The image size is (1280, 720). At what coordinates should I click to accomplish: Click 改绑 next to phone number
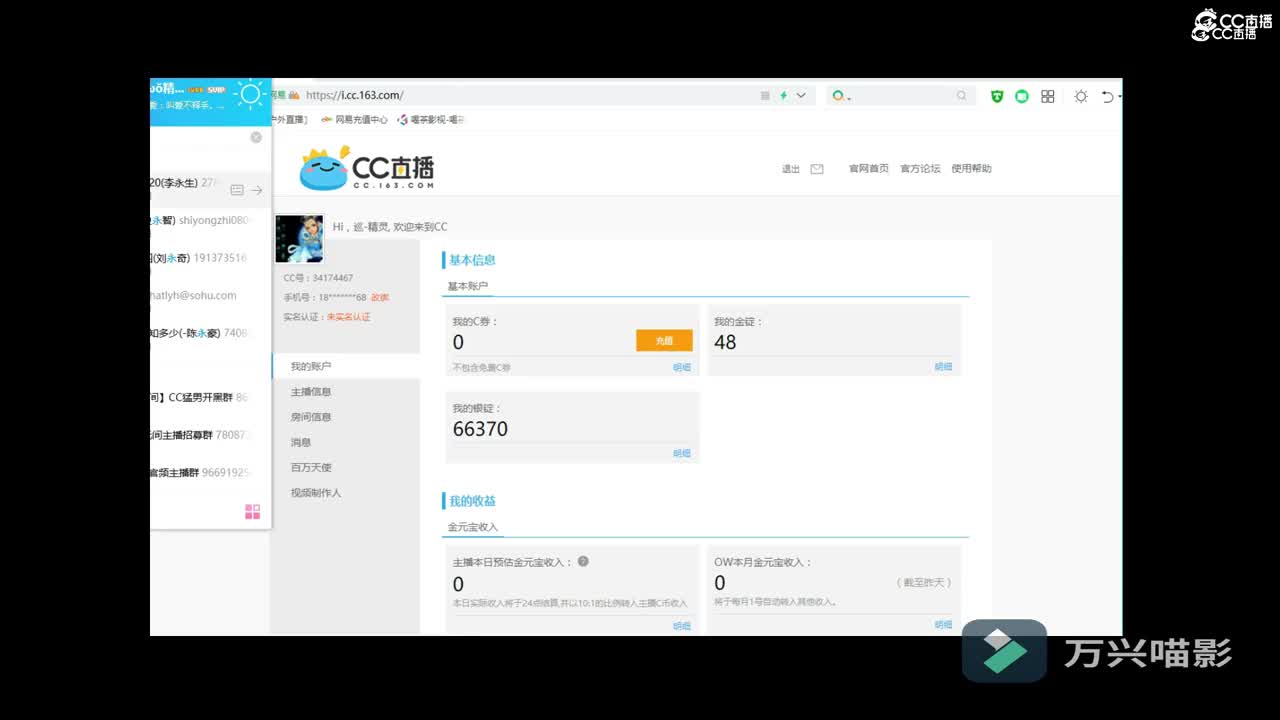coord(380,297)
